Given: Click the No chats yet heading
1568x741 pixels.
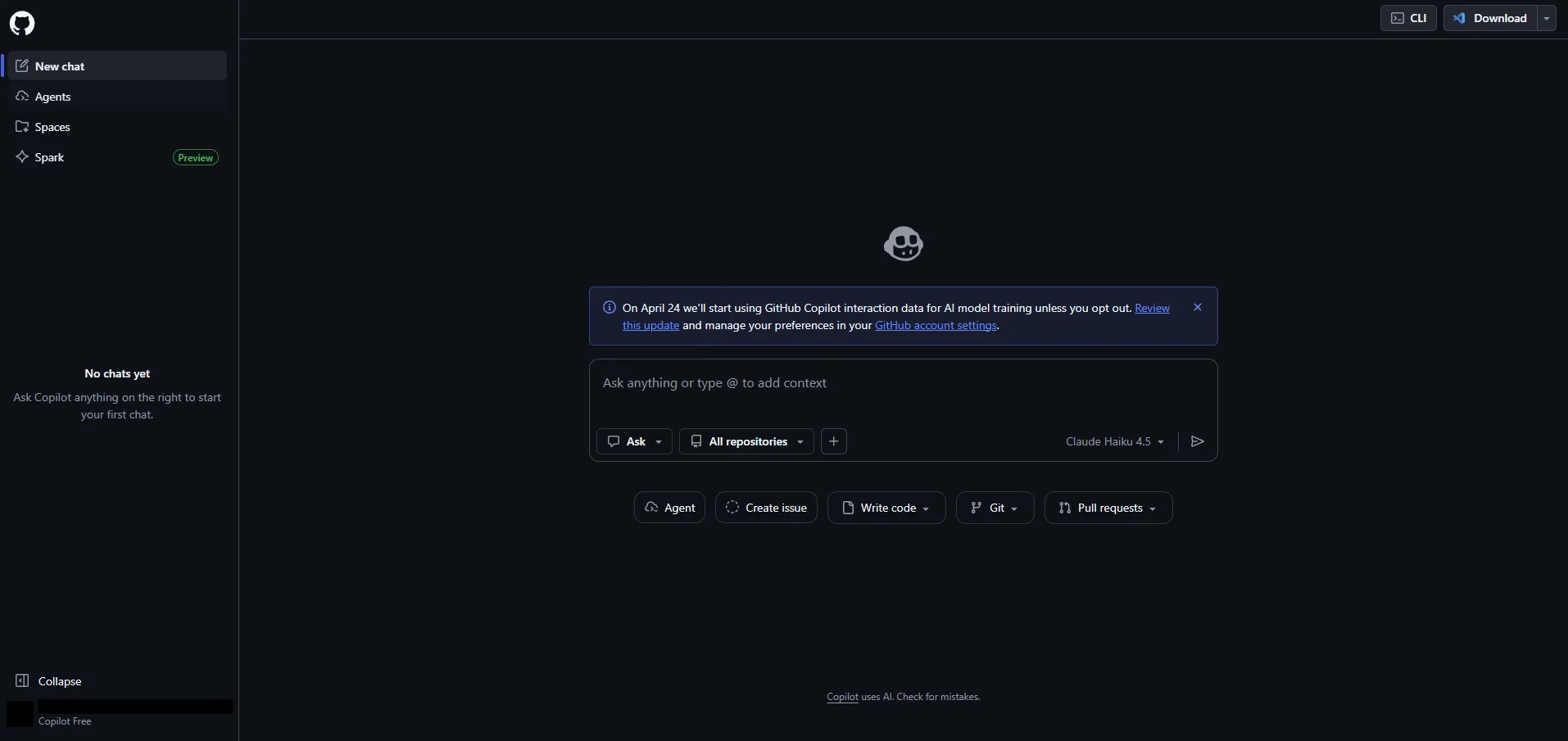Looking at the screenshot, I should (x=117, y=373).
